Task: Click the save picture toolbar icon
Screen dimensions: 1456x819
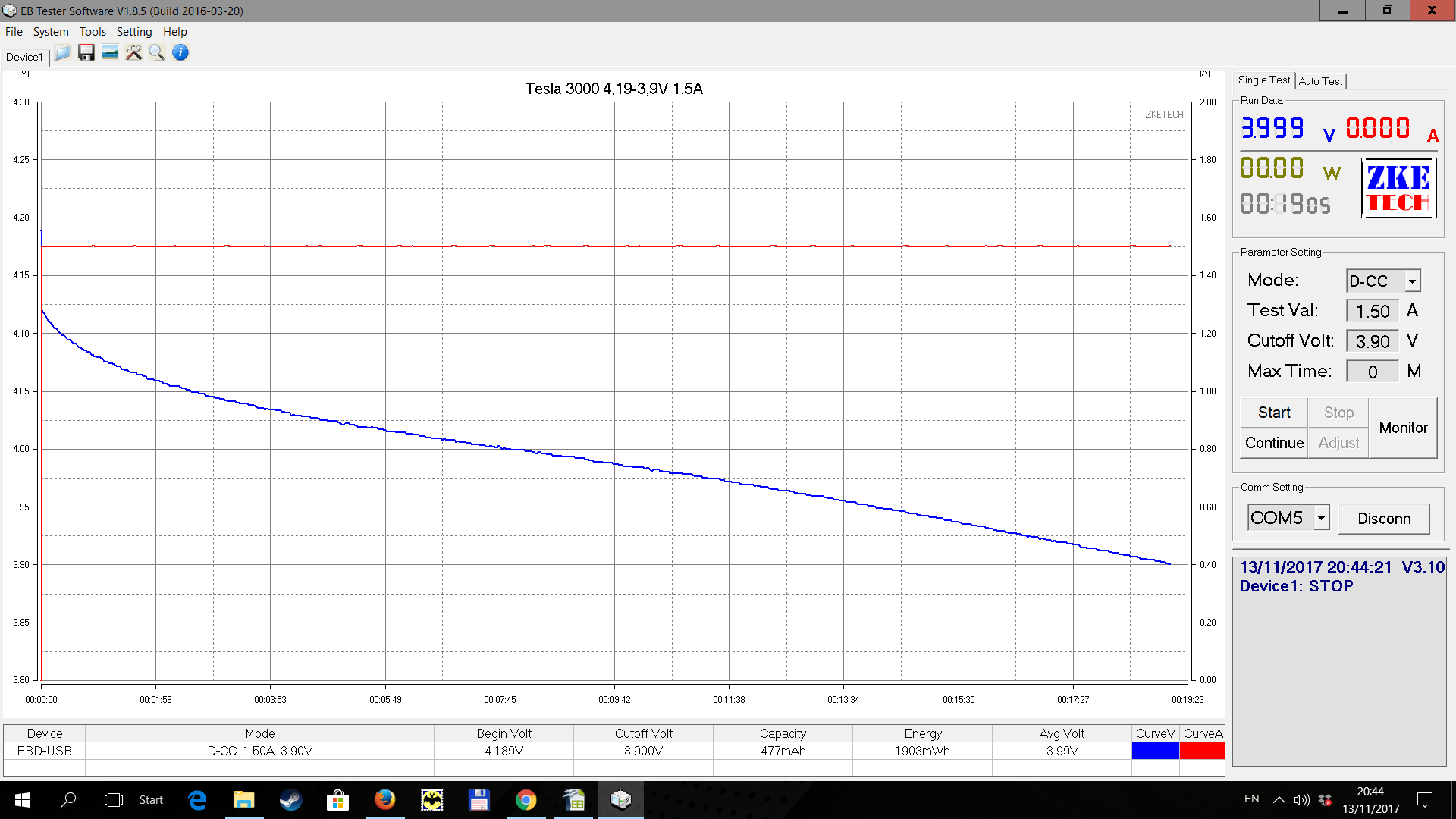Action: pos(110,53)
